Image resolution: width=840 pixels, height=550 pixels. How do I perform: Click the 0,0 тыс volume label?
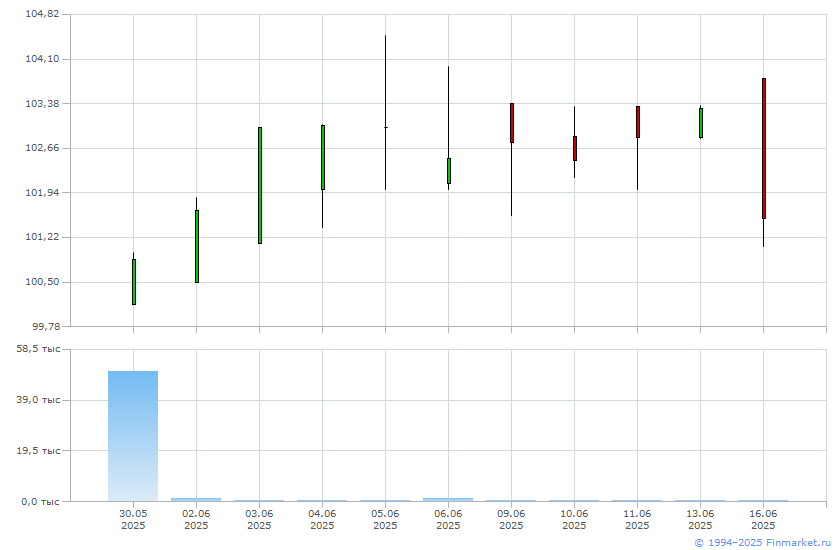pyautogui.click(x=41, y=502)
